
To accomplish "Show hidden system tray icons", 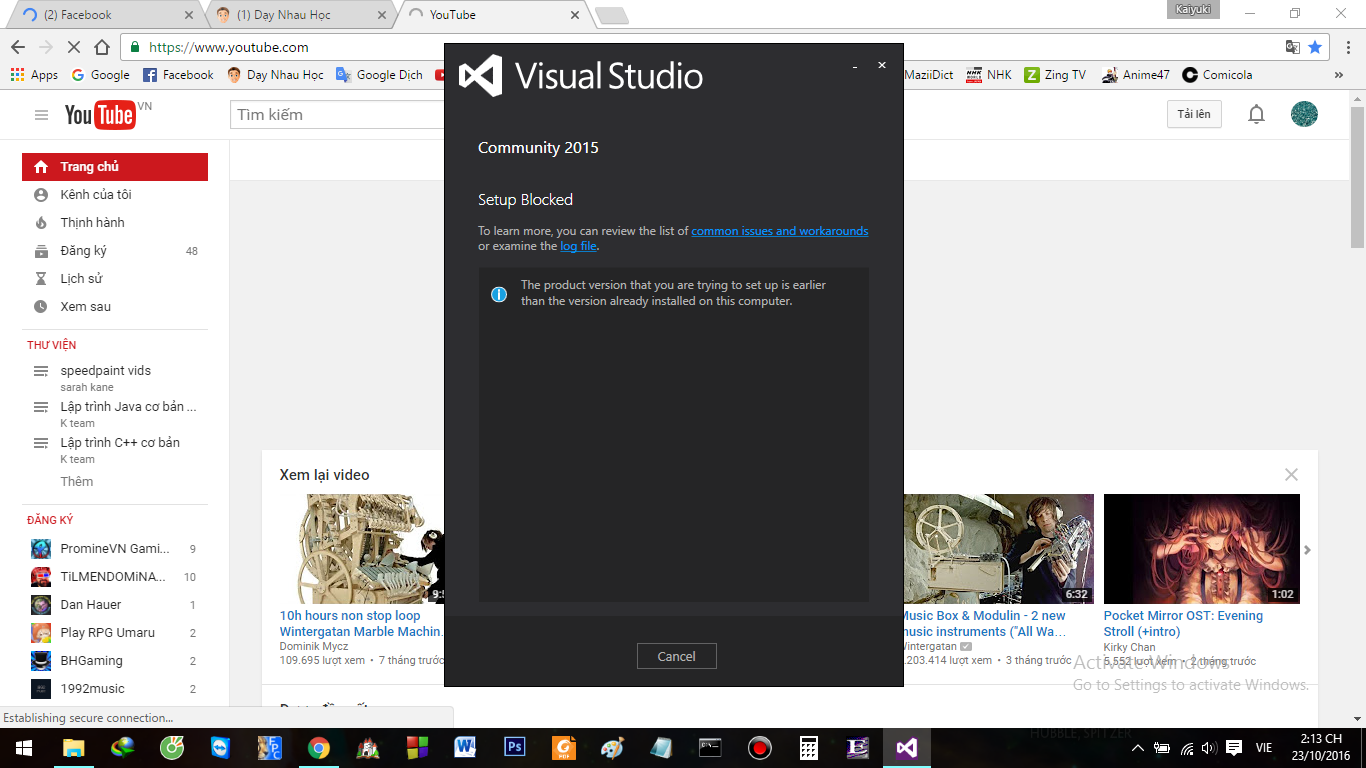I will click(x=1138, y=748).
